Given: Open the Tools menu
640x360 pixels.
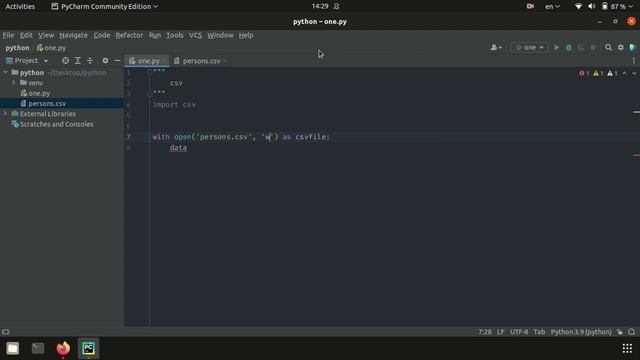Looking at the screenshot, I should (175, 35).
